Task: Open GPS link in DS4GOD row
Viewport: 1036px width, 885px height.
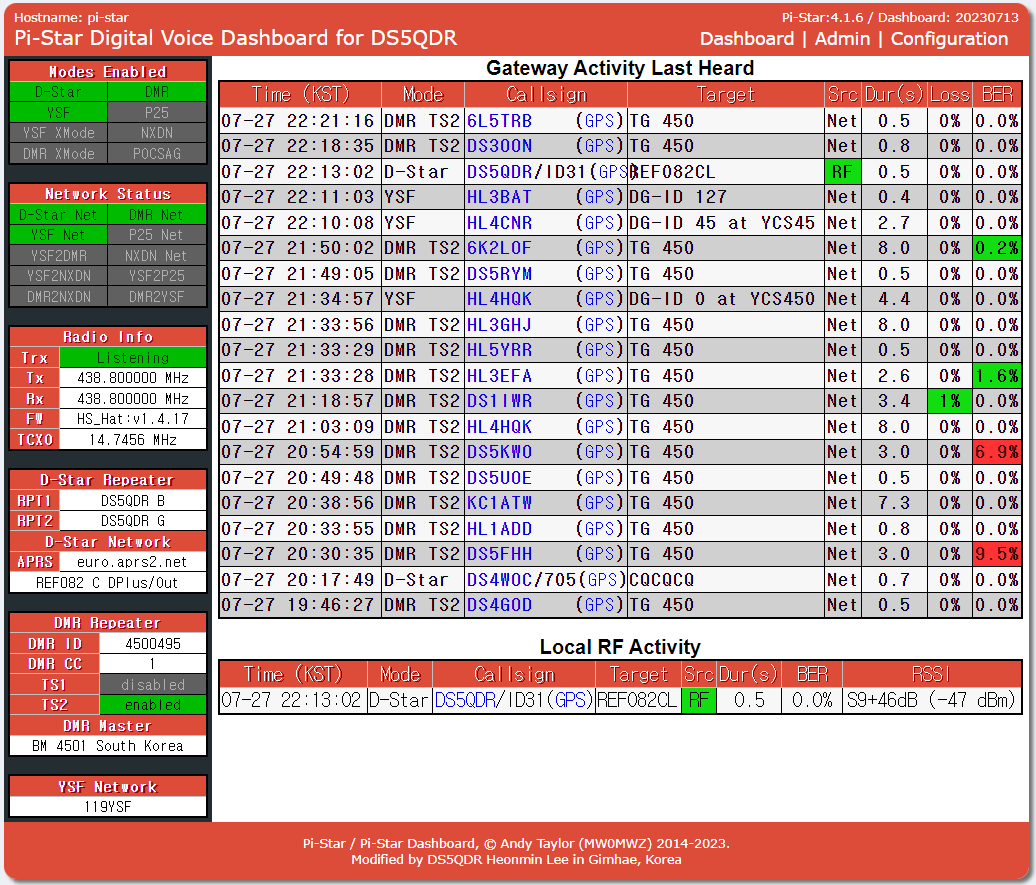Action: [x=599, y=605]
